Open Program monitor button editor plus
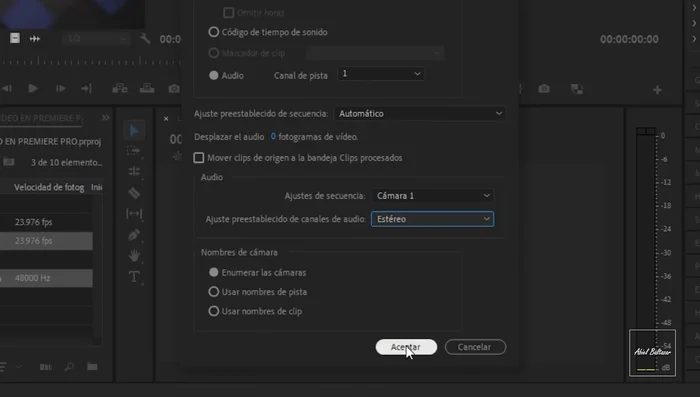Screen dimensions: 700x397 coord(657,90)
